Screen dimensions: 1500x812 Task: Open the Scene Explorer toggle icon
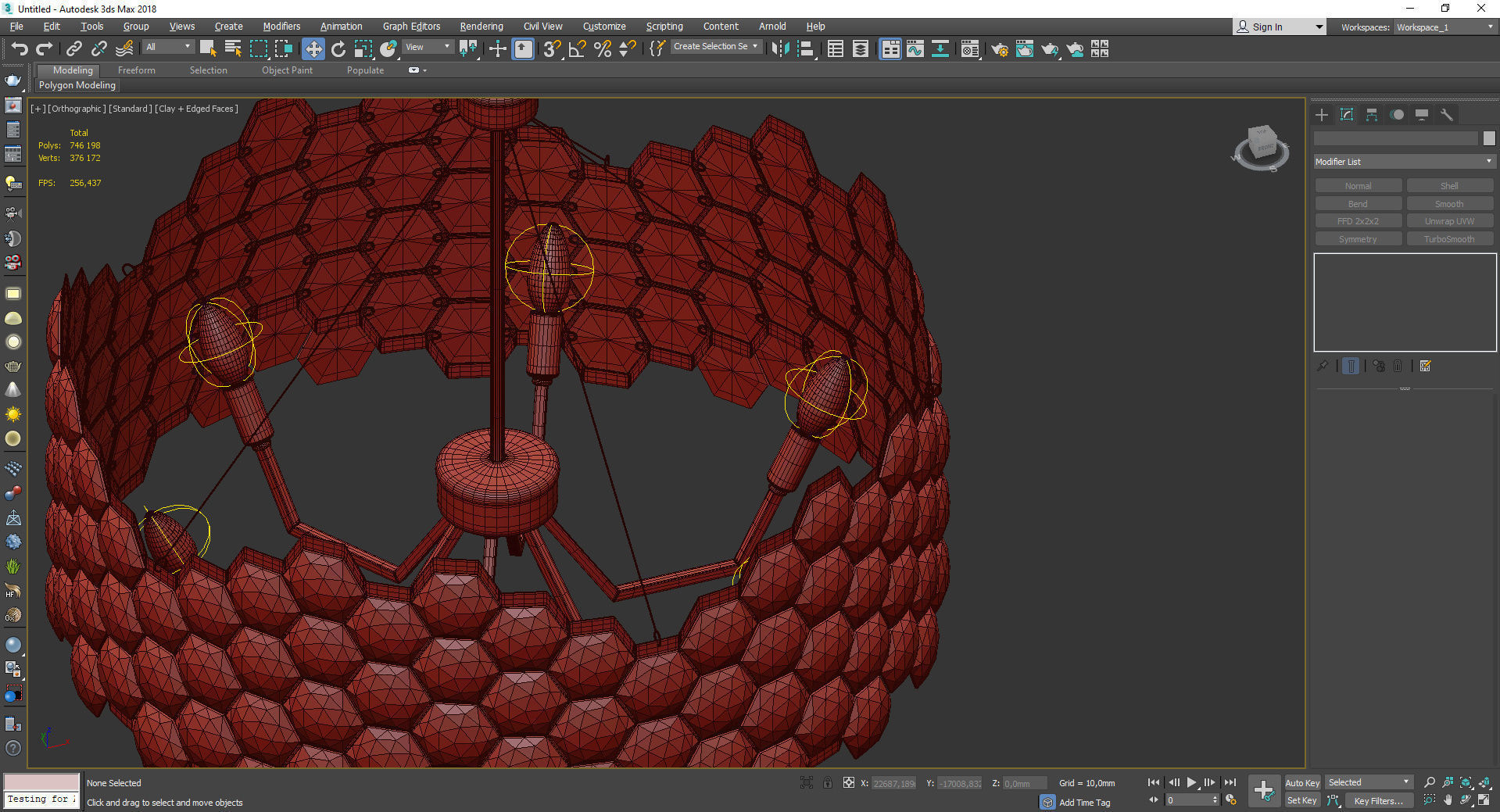pyautogui.click(x=836, y=49)
